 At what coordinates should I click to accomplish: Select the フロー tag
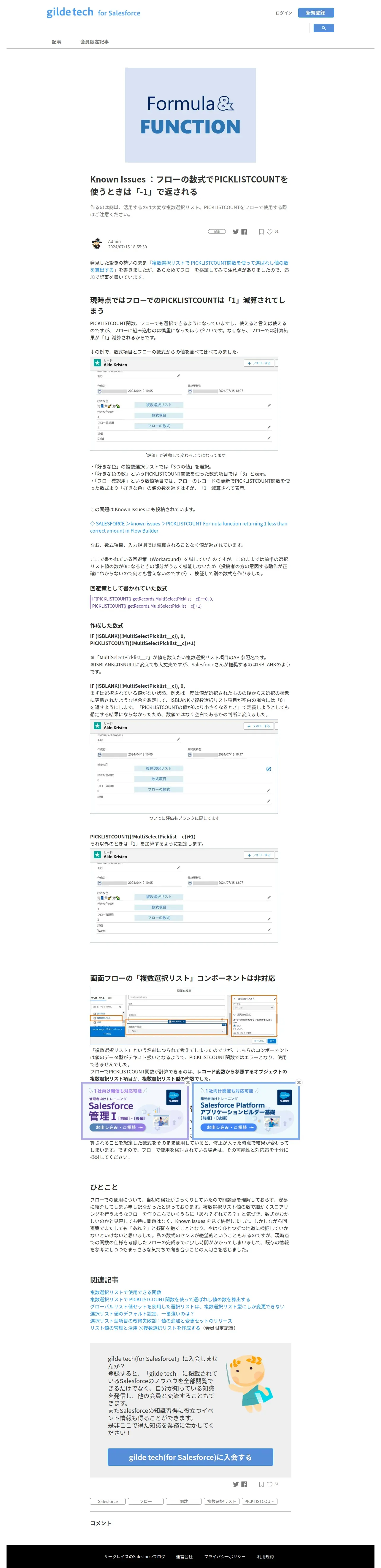(145, 1501)
